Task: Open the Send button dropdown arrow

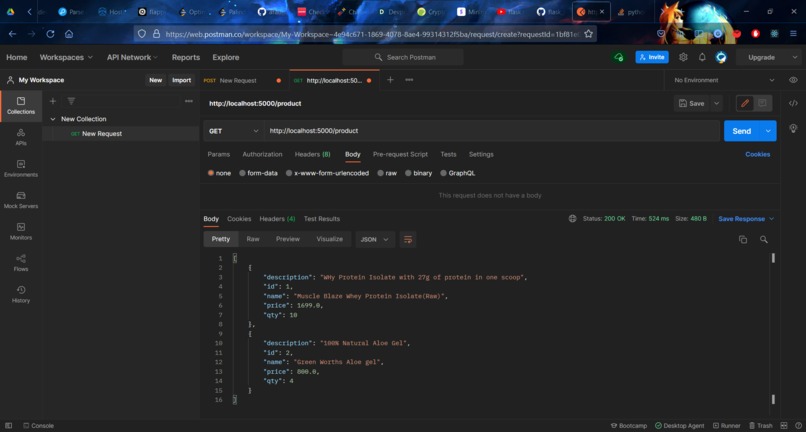Action: (768, 131)
